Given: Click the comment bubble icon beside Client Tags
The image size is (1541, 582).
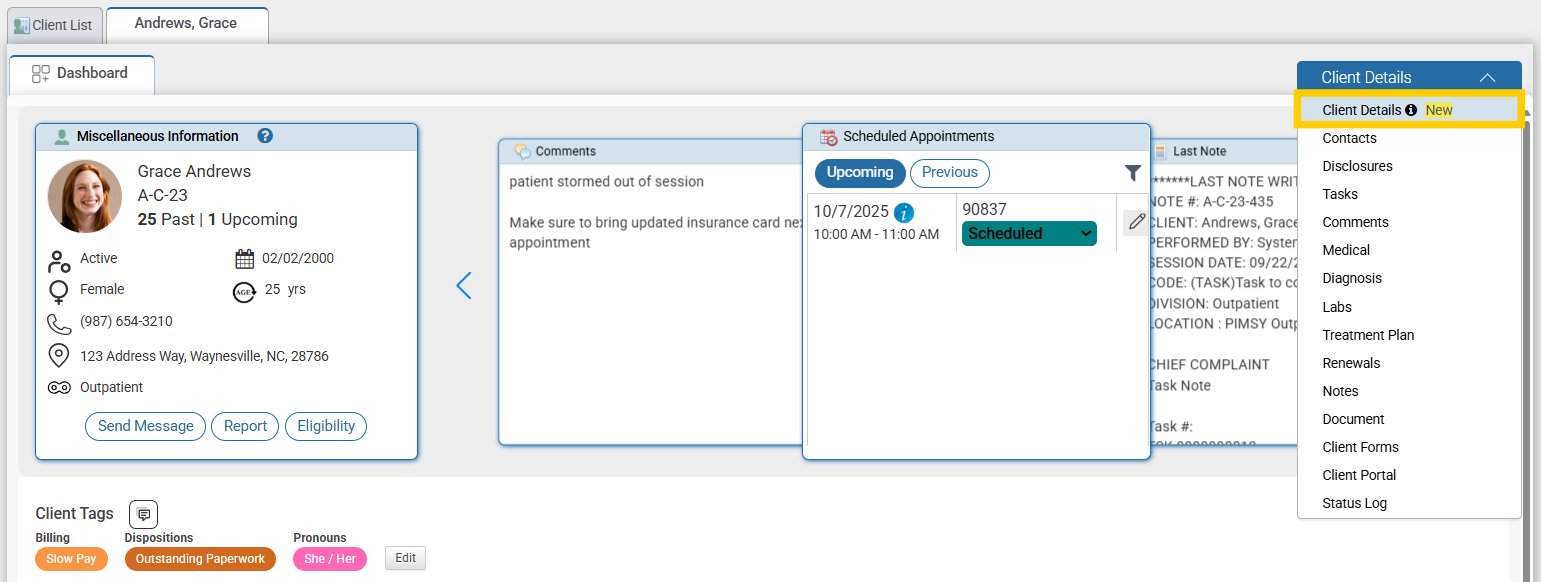Looking at the screenshot, I should pos(142,513).
